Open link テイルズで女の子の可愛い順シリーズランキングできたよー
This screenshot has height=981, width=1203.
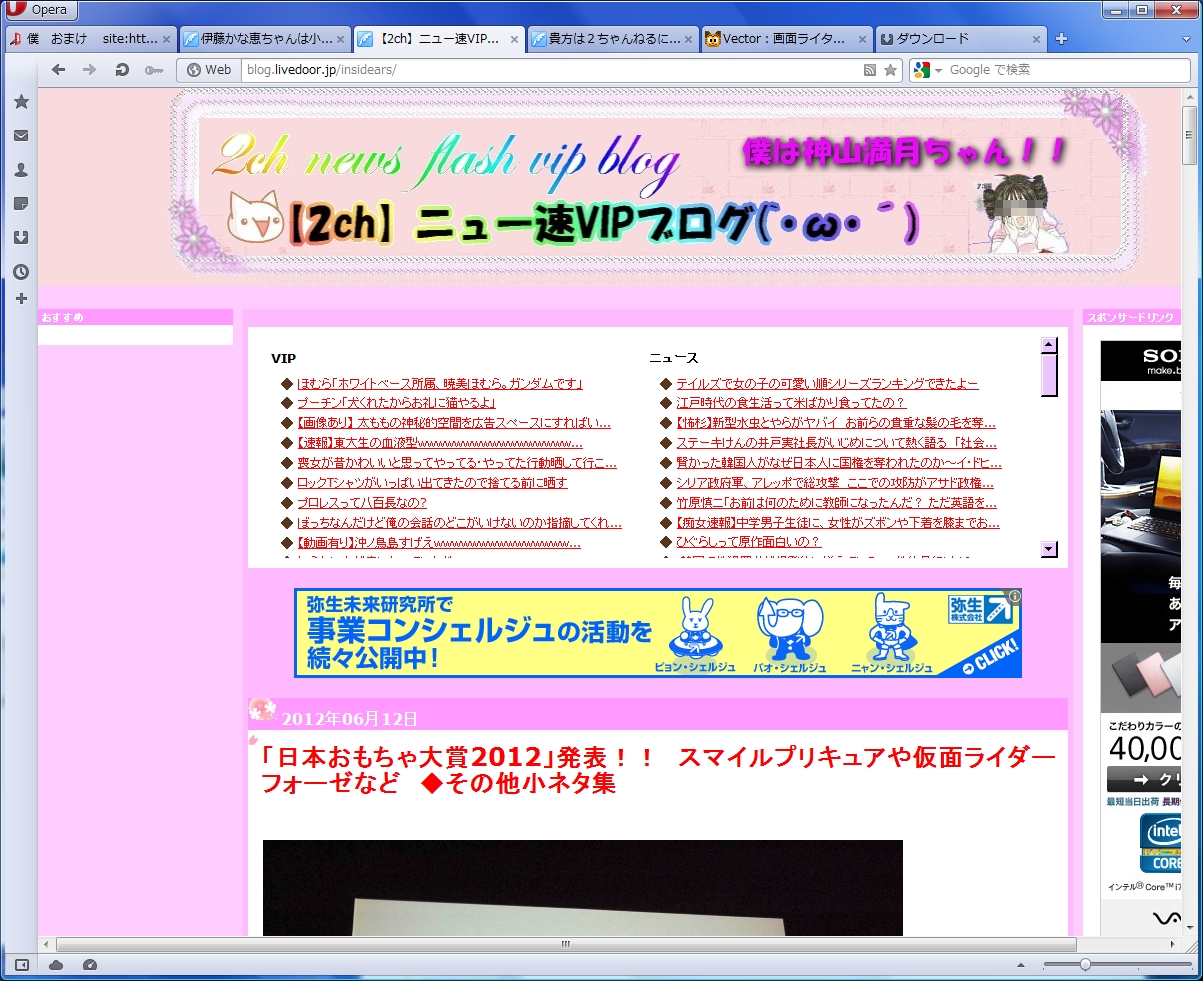coord(827,383)
